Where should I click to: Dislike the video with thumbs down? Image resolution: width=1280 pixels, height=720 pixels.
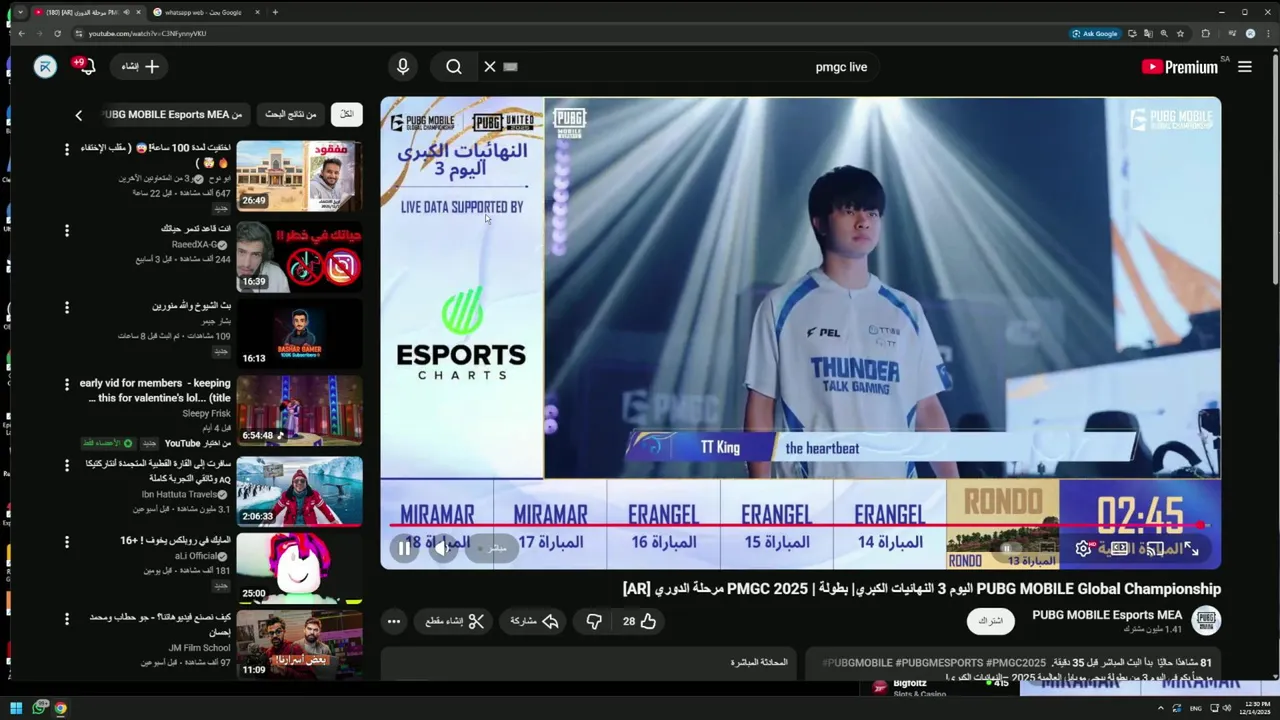point(594,621)
